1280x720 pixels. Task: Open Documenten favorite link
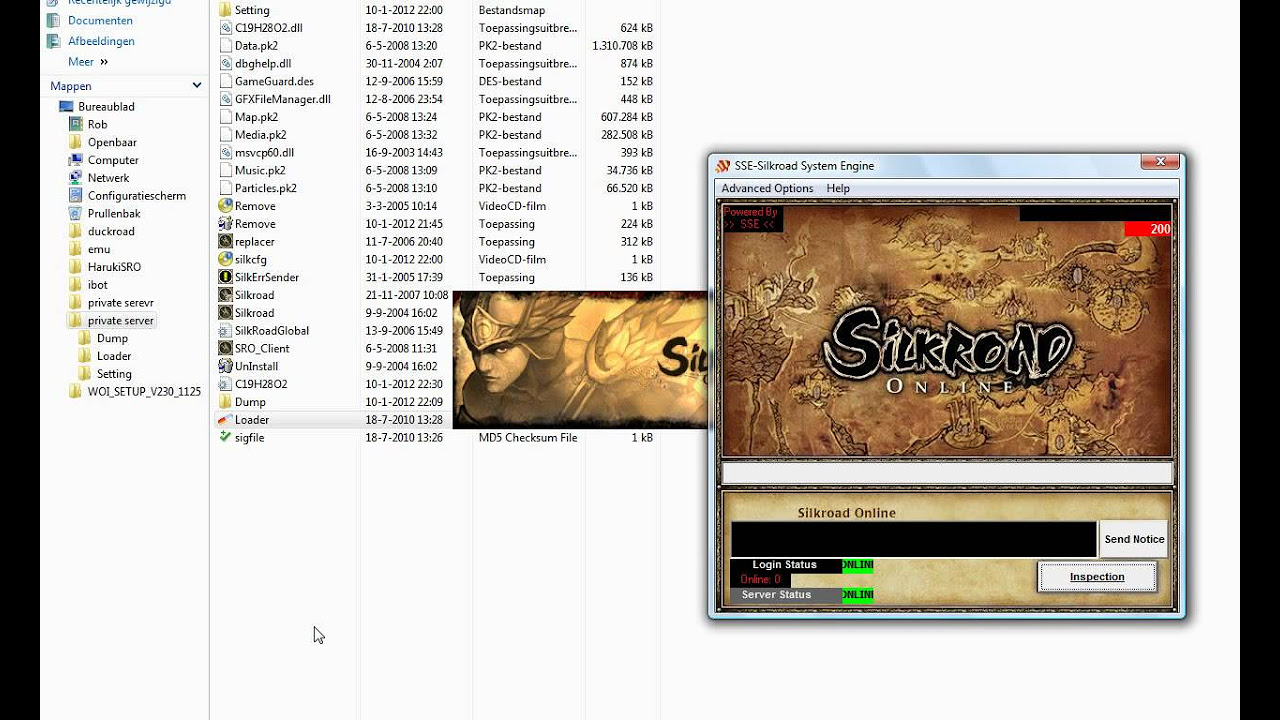click(100, 20)
